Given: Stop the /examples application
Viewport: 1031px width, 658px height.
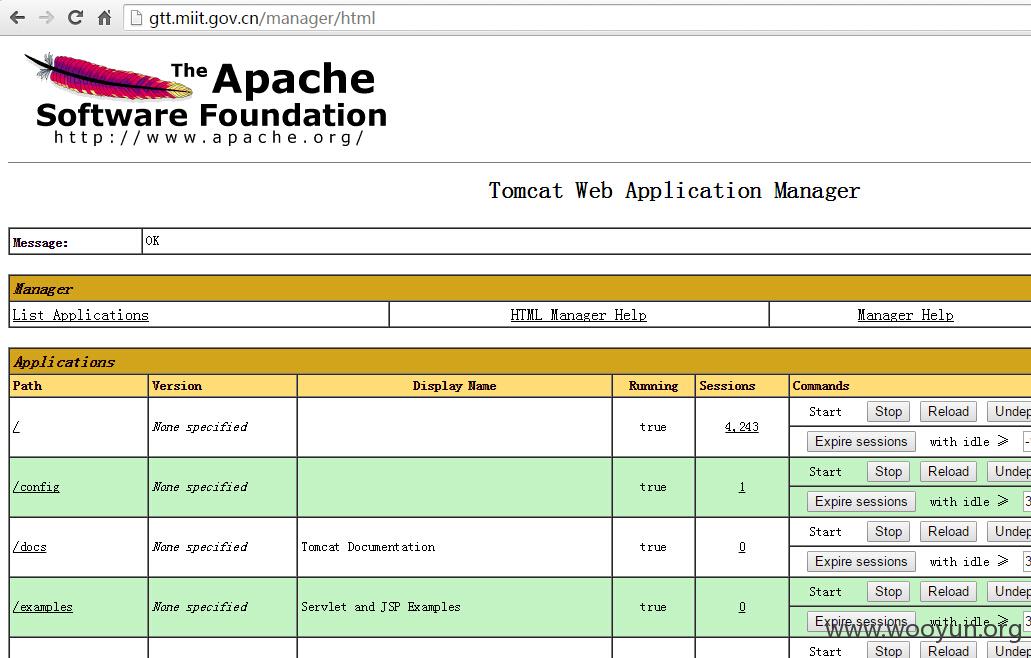Looking at the screenshot, I should (x=888, y=592).
